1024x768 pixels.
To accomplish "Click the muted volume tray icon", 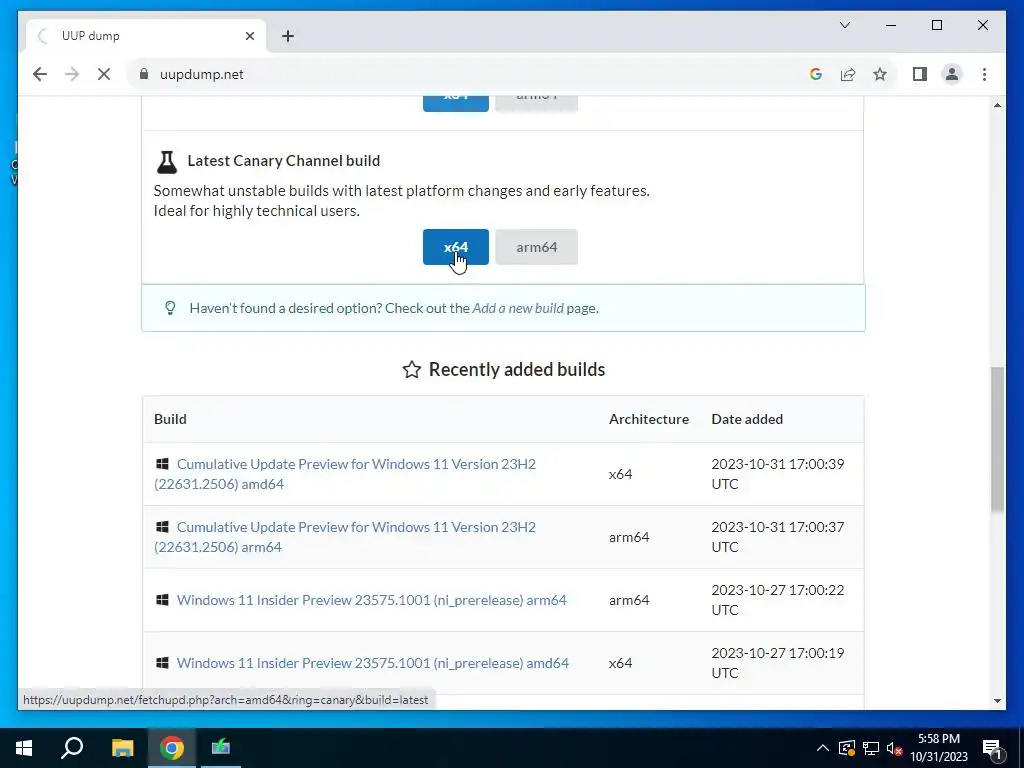I will click(x=895, y=748).
